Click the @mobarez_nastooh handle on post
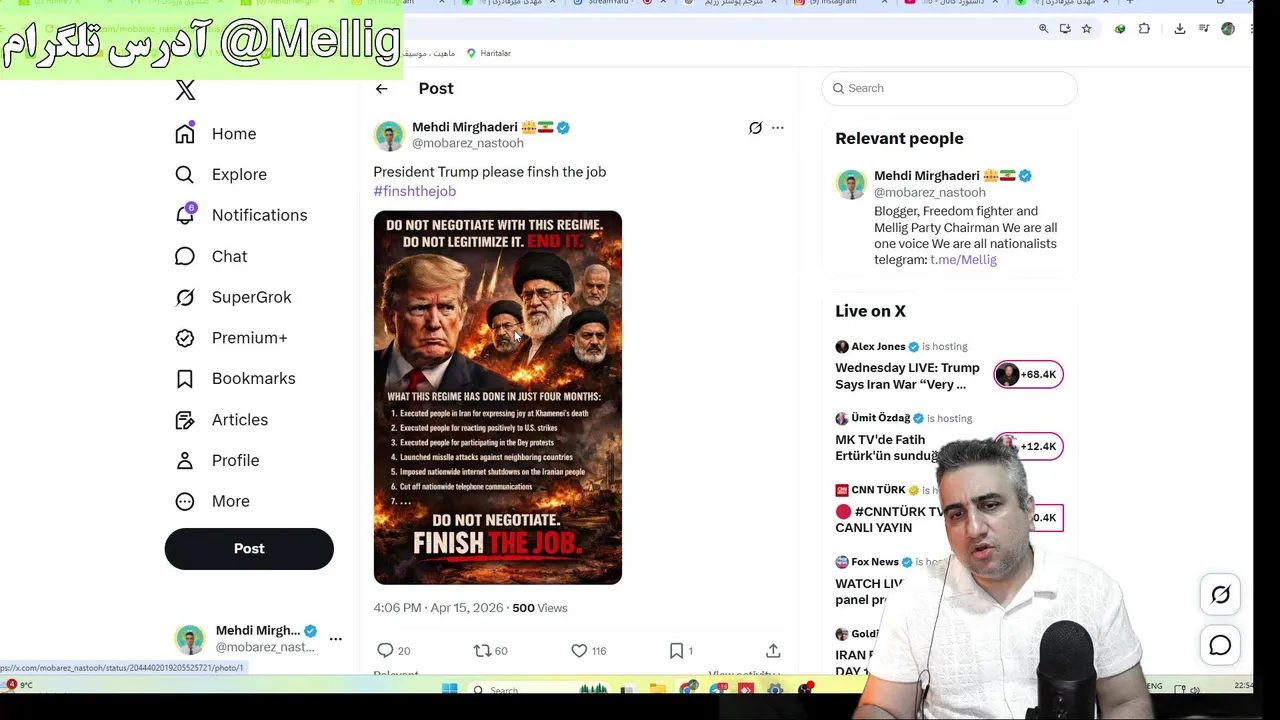 tap(468, 143)
